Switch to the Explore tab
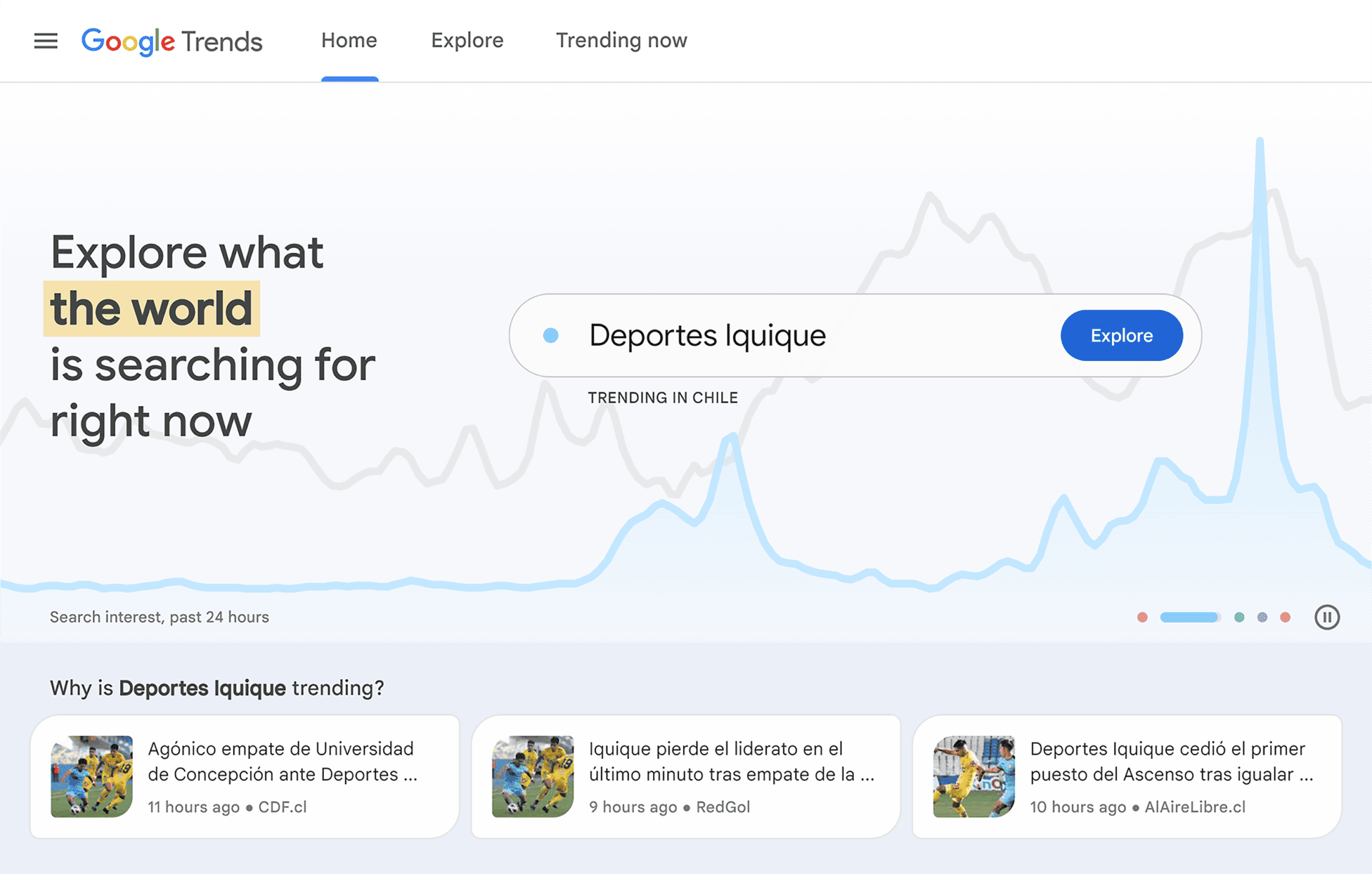The width and height of the screenshot is (1372, 874). [x=467, y=41]
